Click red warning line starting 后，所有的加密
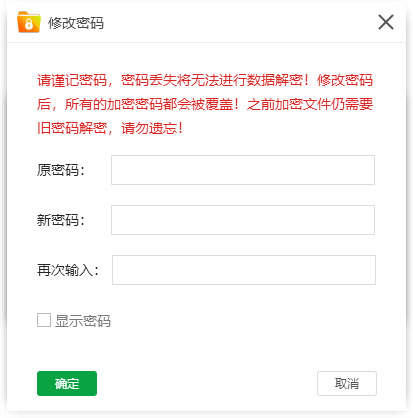The image size is (413, 418). (x=205, y=104)
